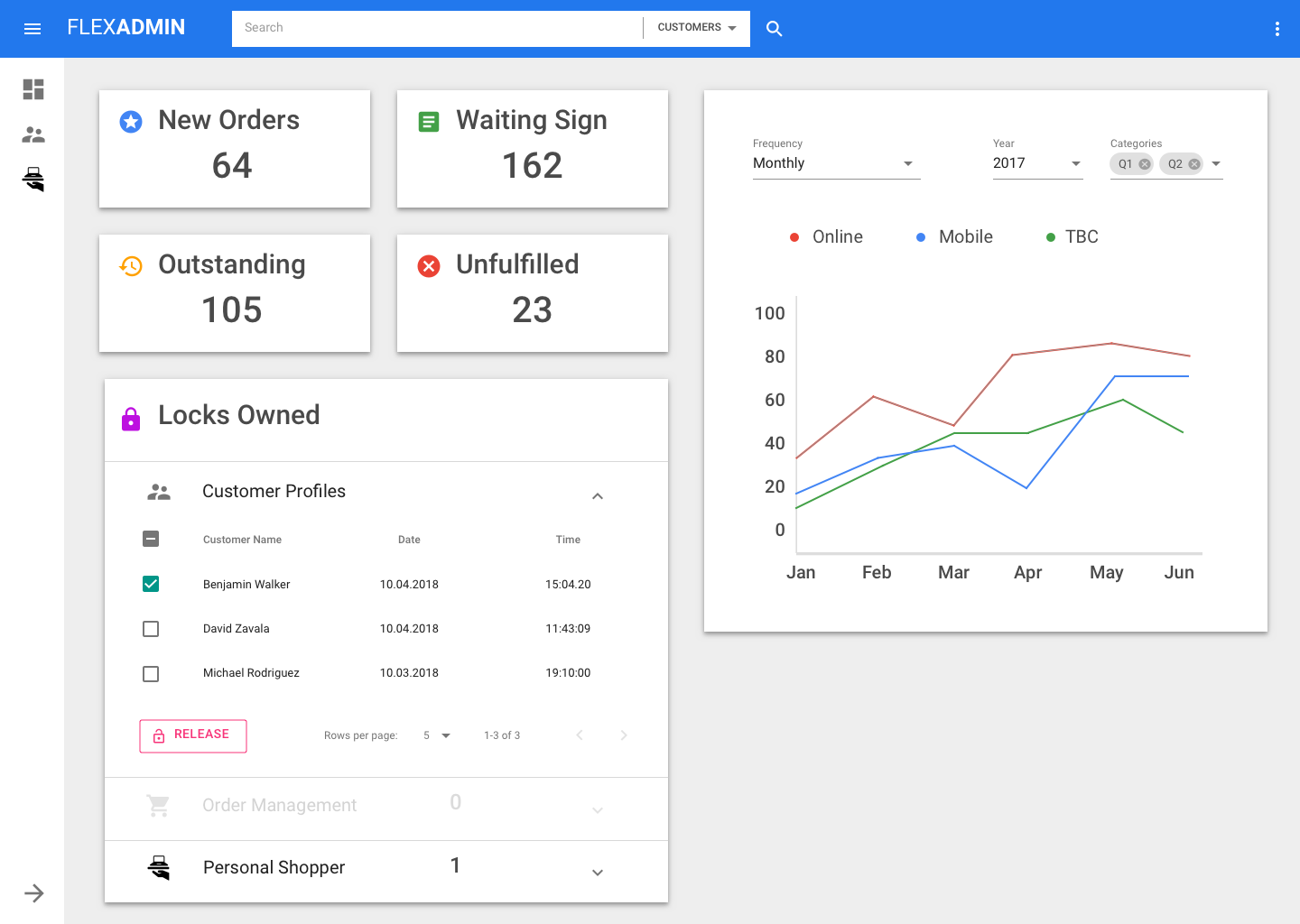Open the hamburger navigation menu
Screen dimensions: 1300x924
32,29
